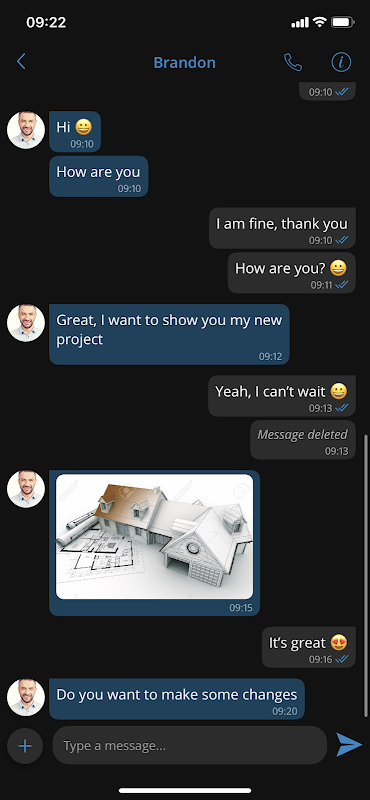Select the Message deleted bubble
This screenshot has height=800, width=370.
tap(303, 440)
